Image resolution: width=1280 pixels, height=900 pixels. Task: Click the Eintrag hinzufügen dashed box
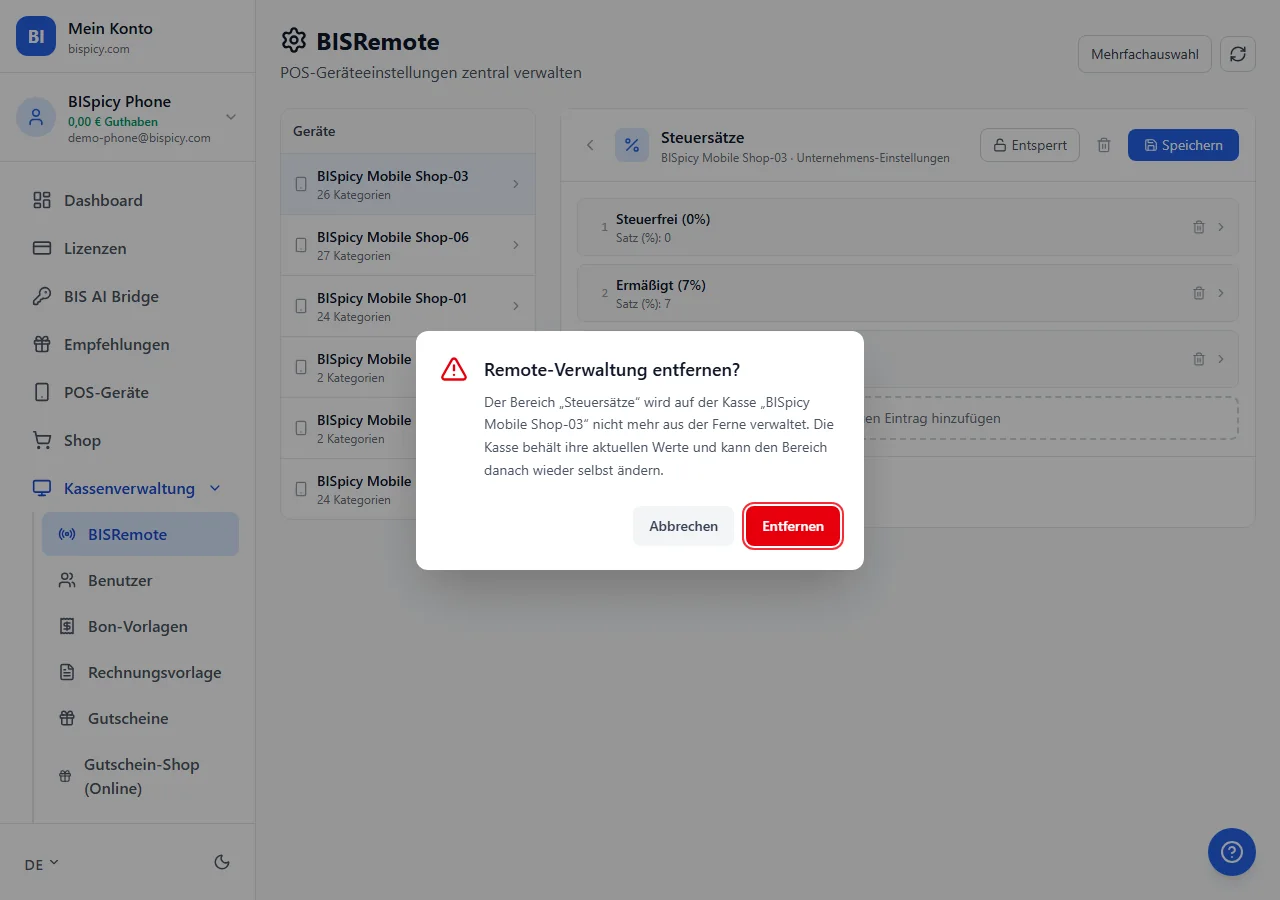coord(908,418)
